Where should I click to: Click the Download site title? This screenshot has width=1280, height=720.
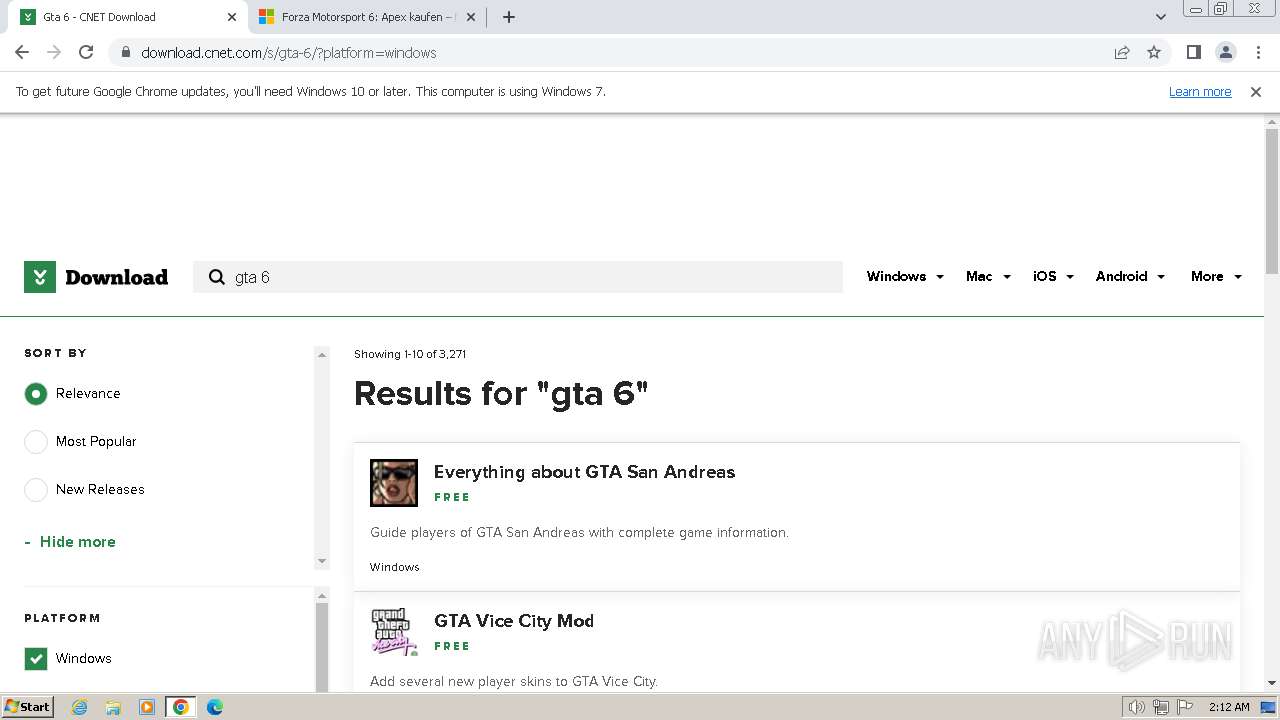[x=116, y=277]
